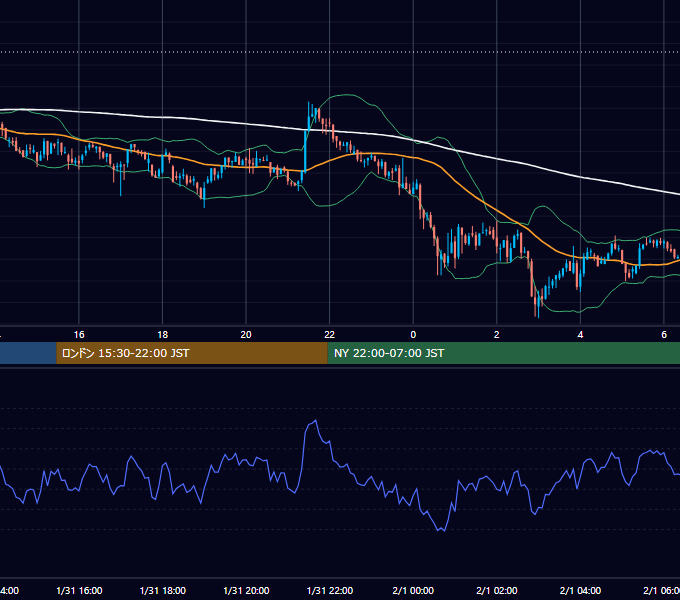Click the 4 hour label on price chart axis
Image resolution: width=680 pixels, height=600 pixels.
(580, 335)
